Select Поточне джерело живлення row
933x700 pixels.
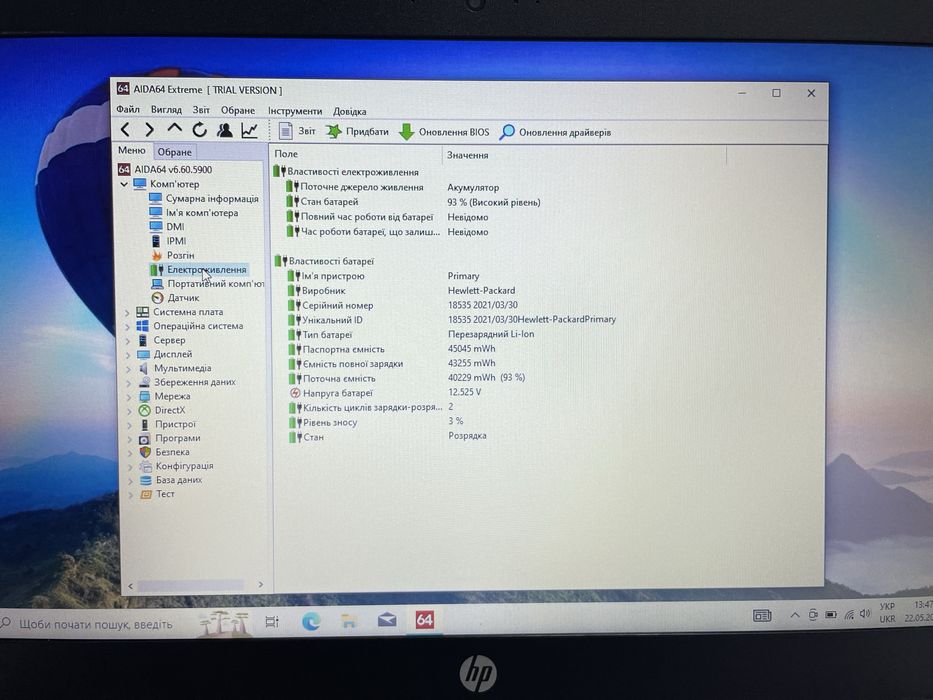click(x=392, y=188)
